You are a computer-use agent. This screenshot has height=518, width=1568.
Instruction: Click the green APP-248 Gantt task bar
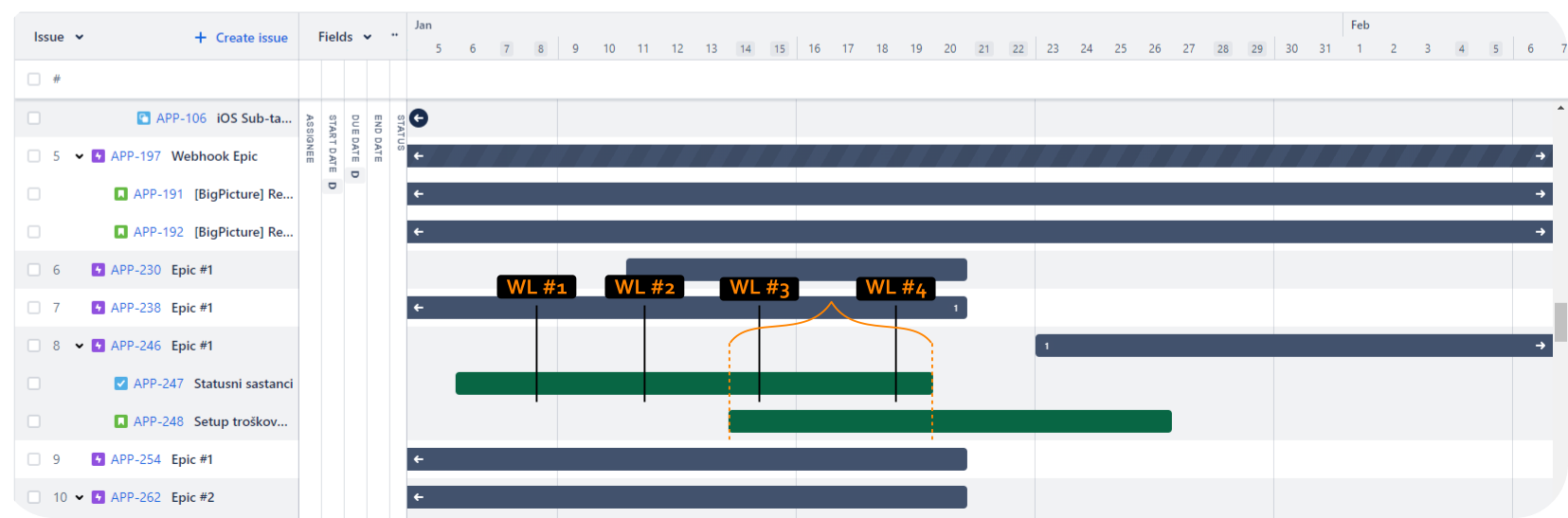950,421
